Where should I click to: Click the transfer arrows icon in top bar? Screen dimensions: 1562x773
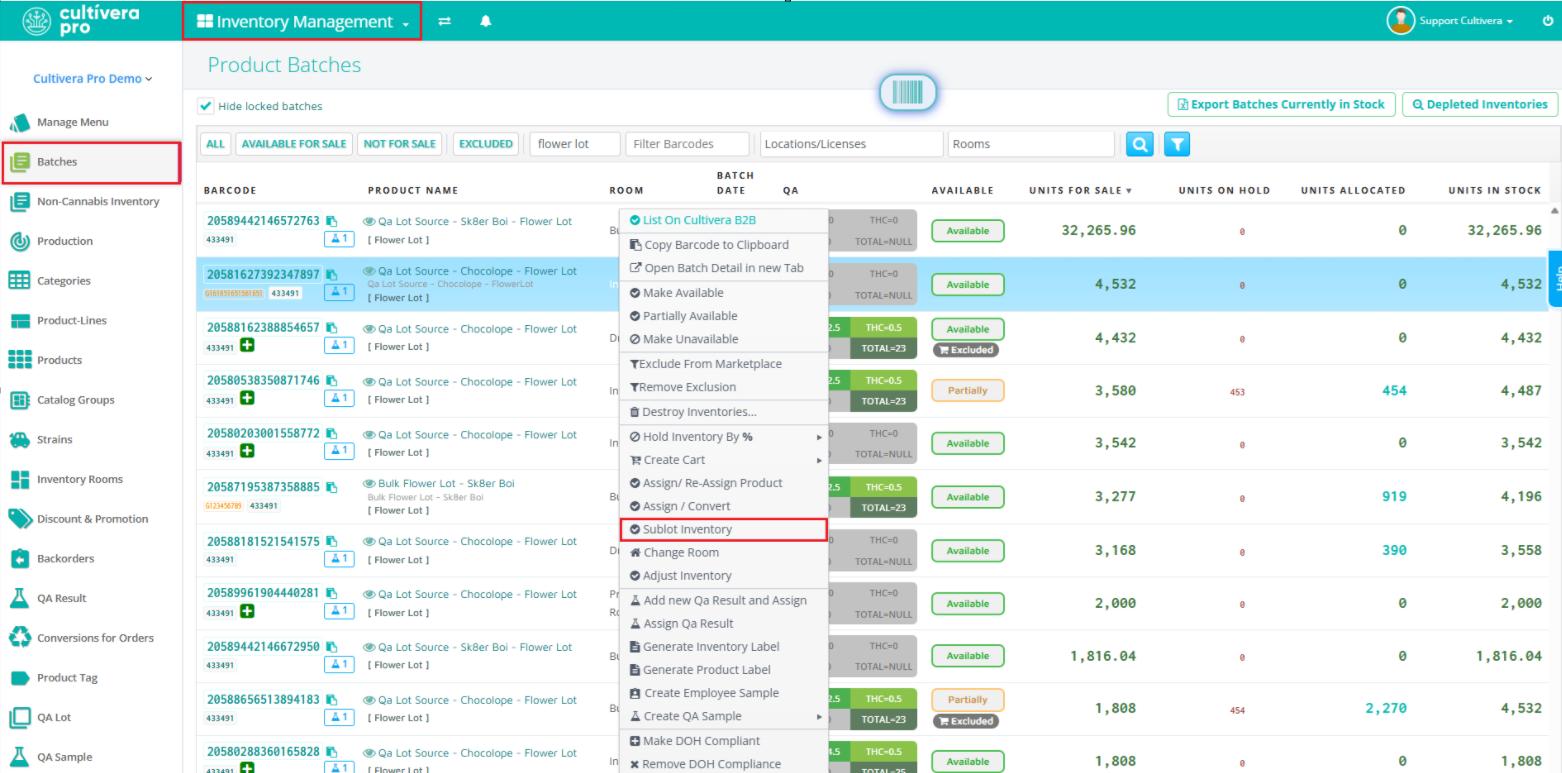tap(445, 21)
